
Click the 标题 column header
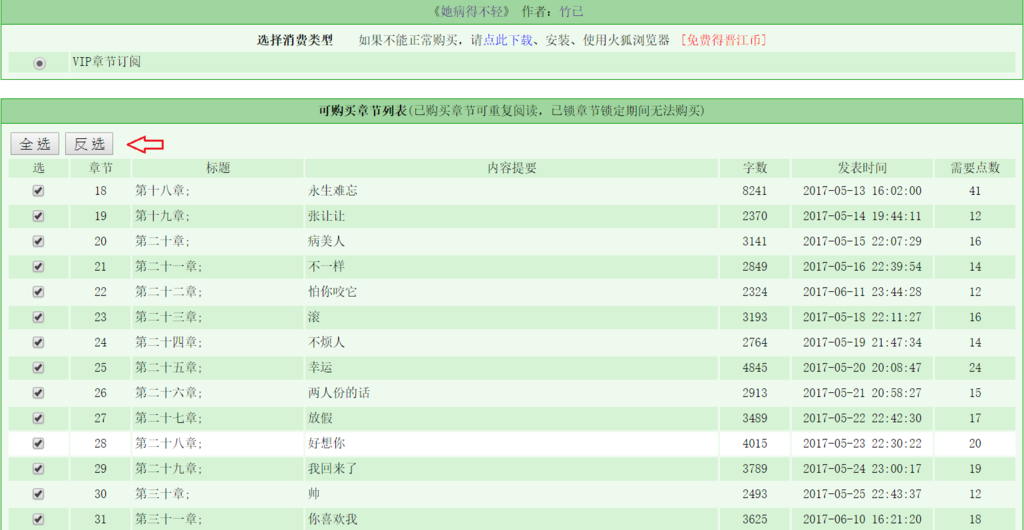point(217,168)
